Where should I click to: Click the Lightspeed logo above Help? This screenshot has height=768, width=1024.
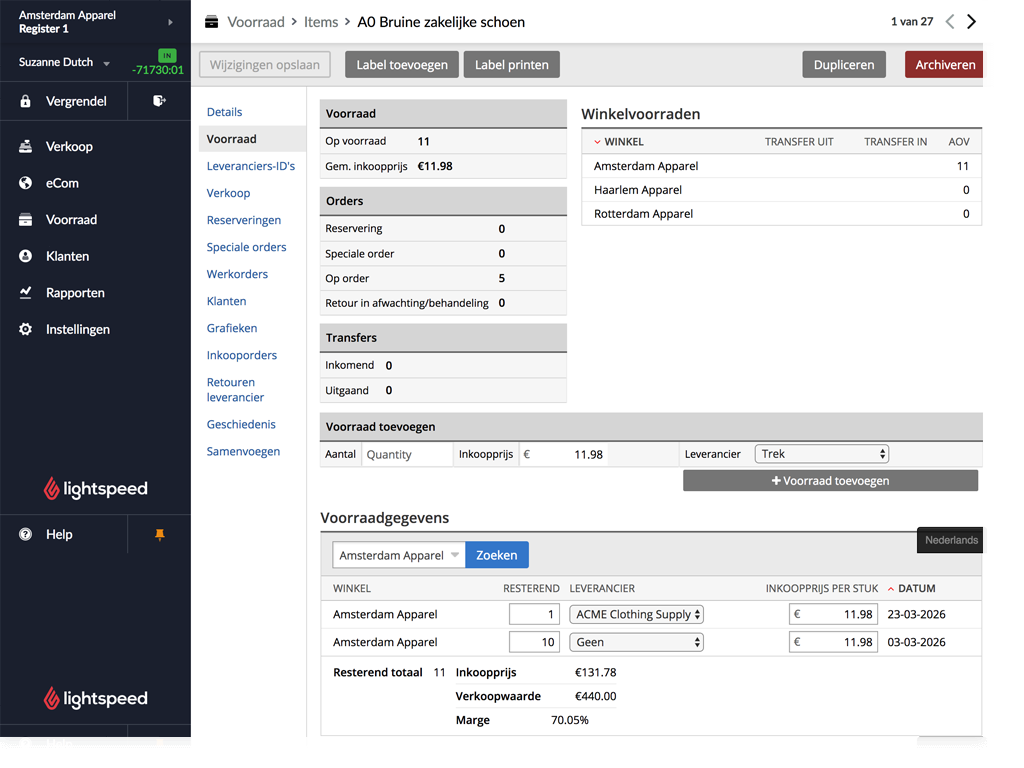95,488
